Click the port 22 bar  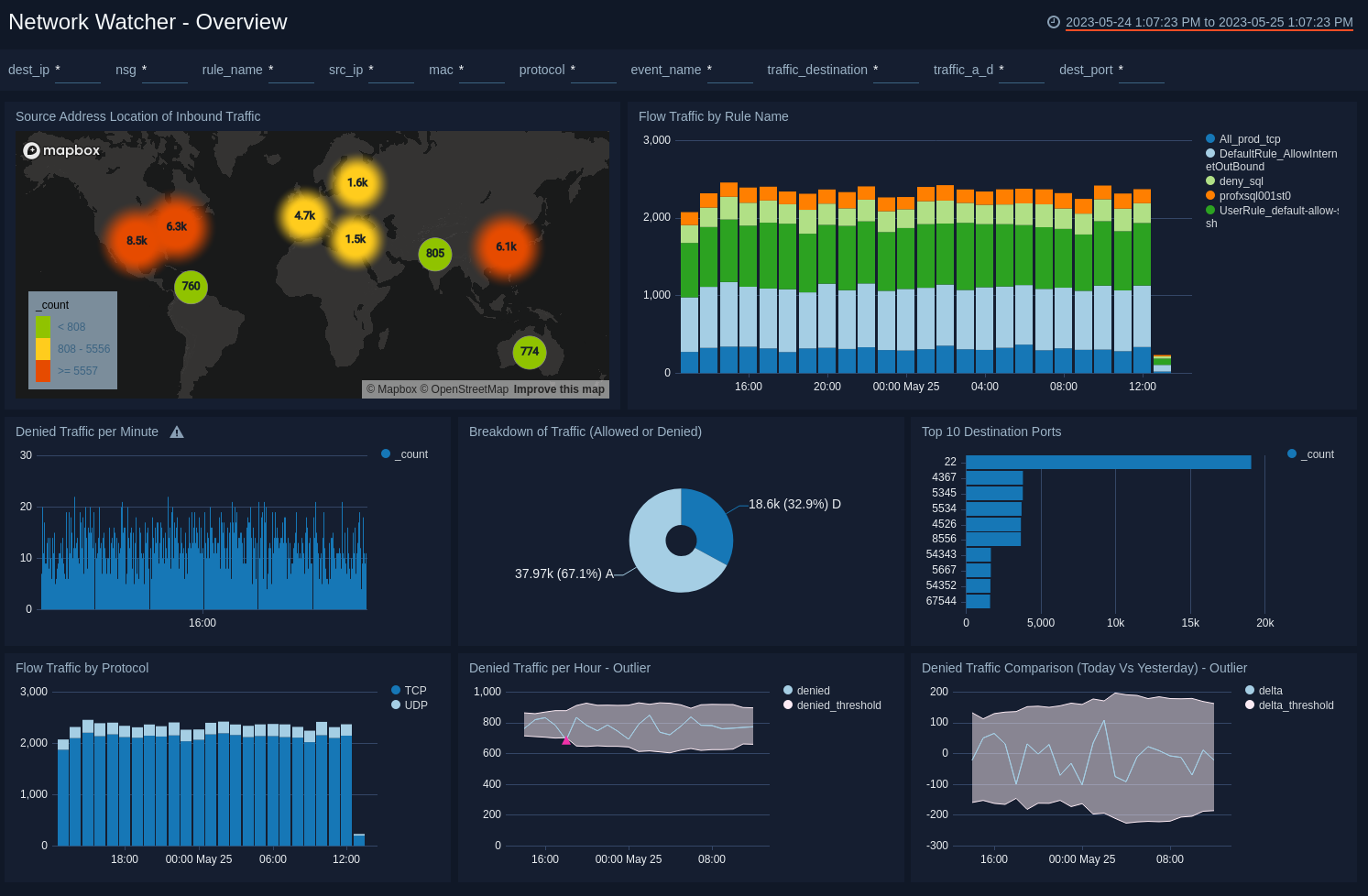[1109, 463]
